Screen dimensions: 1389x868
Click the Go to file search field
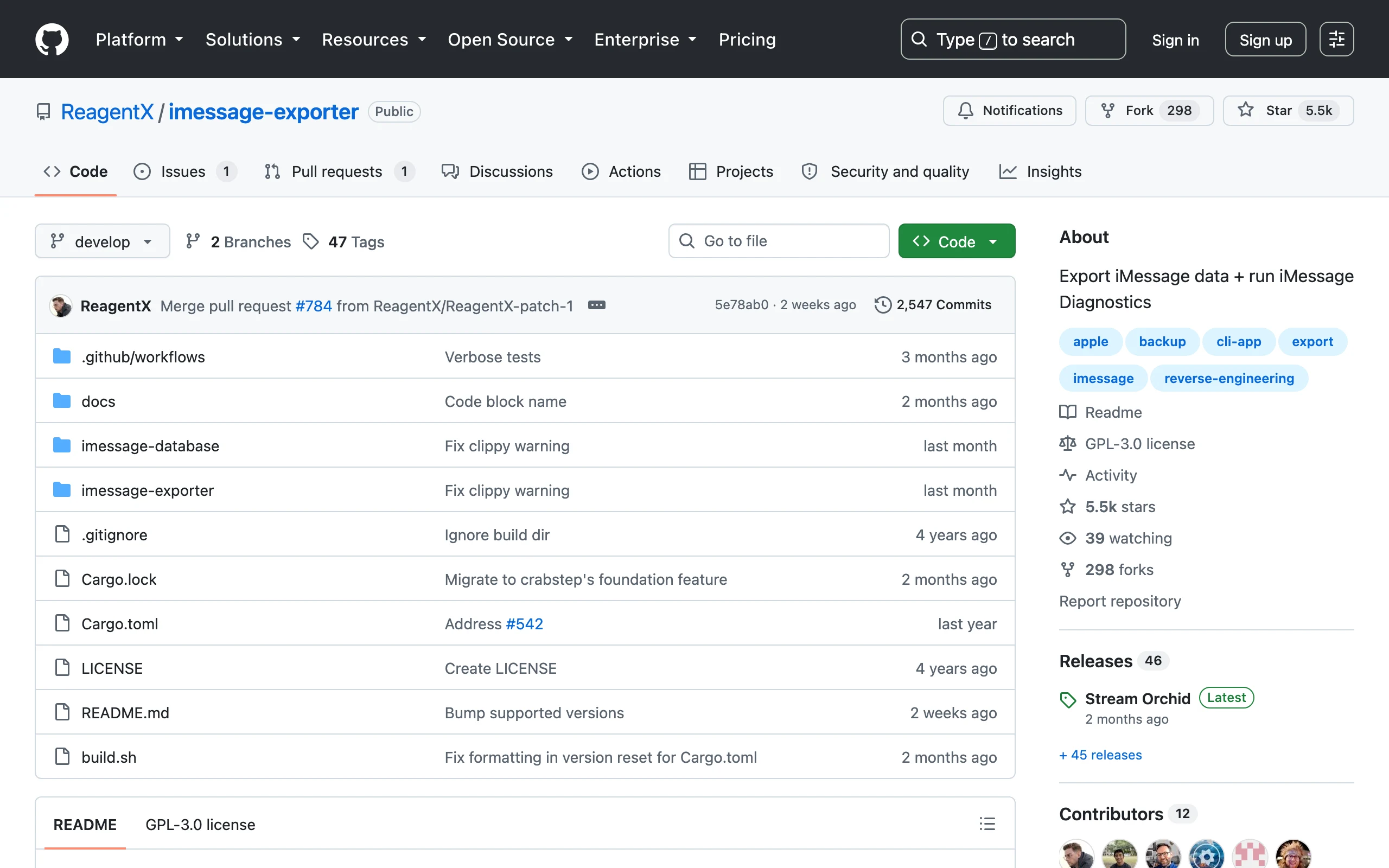click(778, 241)
